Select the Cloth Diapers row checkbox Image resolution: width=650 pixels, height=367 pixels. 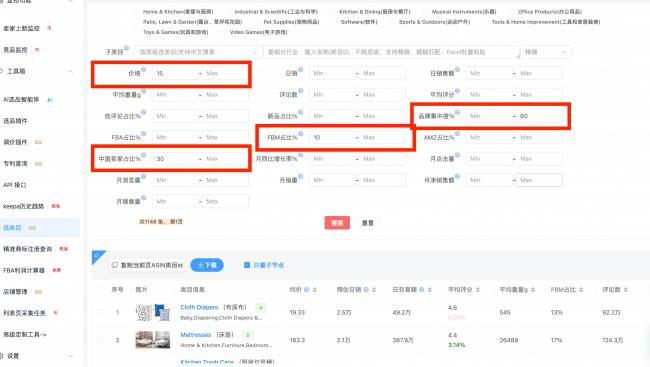coord(100,312)
